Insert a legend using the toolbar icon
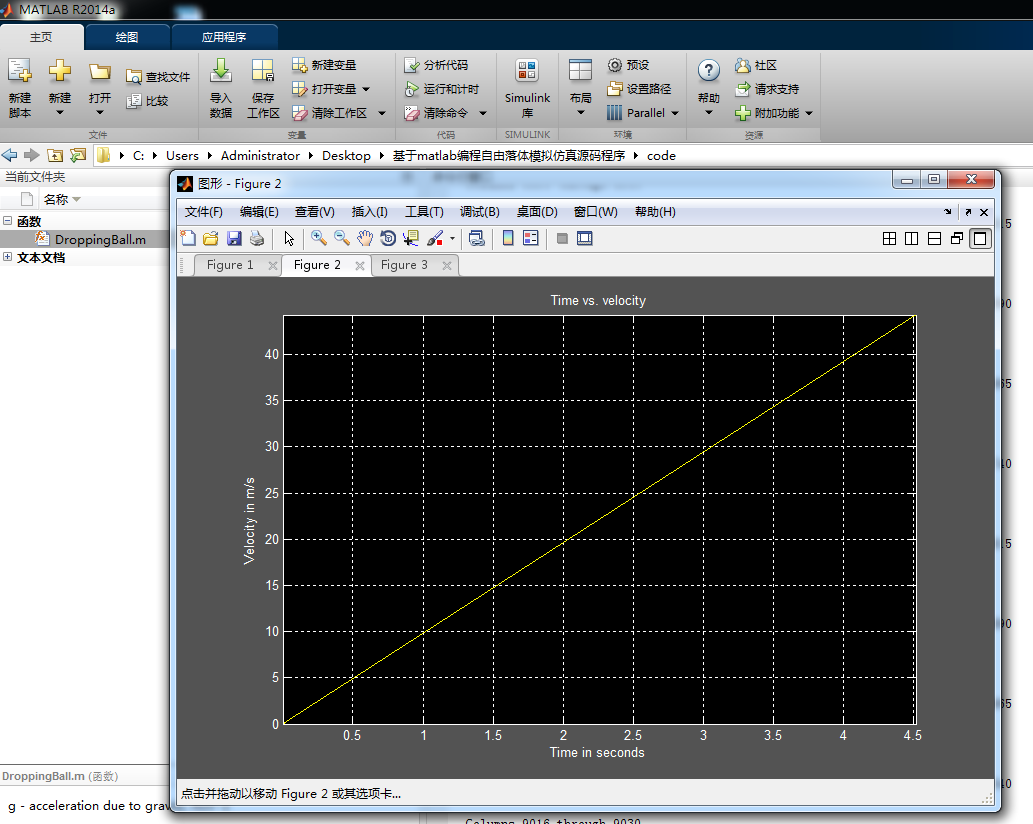Viewport: 1033px width, 824px height. pos(530,238)
